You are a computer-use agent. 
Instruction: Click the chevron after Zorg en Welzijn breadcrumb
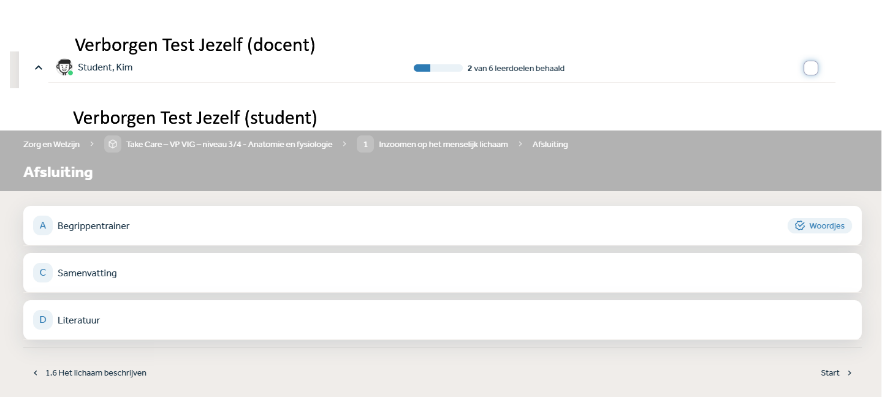tap(92, 145)
